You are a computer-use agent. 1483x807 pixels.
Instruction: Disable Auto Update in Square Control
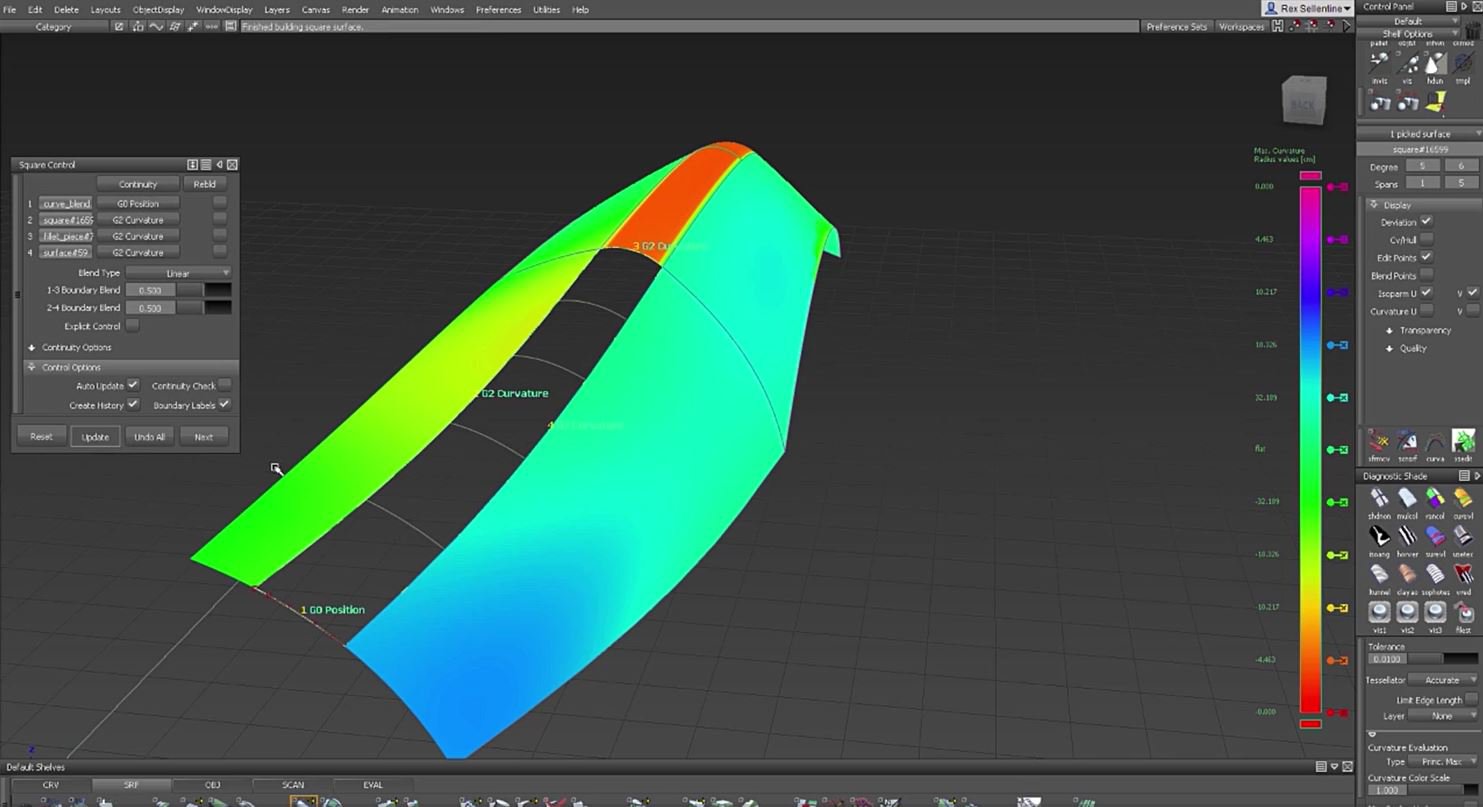[x=133, y=385]
